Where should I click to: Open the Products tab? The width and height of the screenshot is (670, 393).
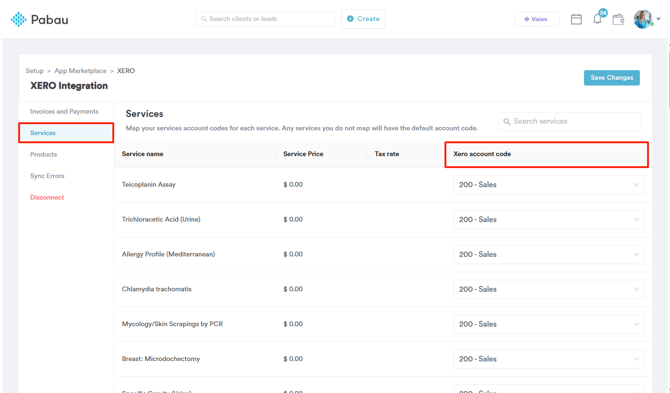tap(44, 154)
